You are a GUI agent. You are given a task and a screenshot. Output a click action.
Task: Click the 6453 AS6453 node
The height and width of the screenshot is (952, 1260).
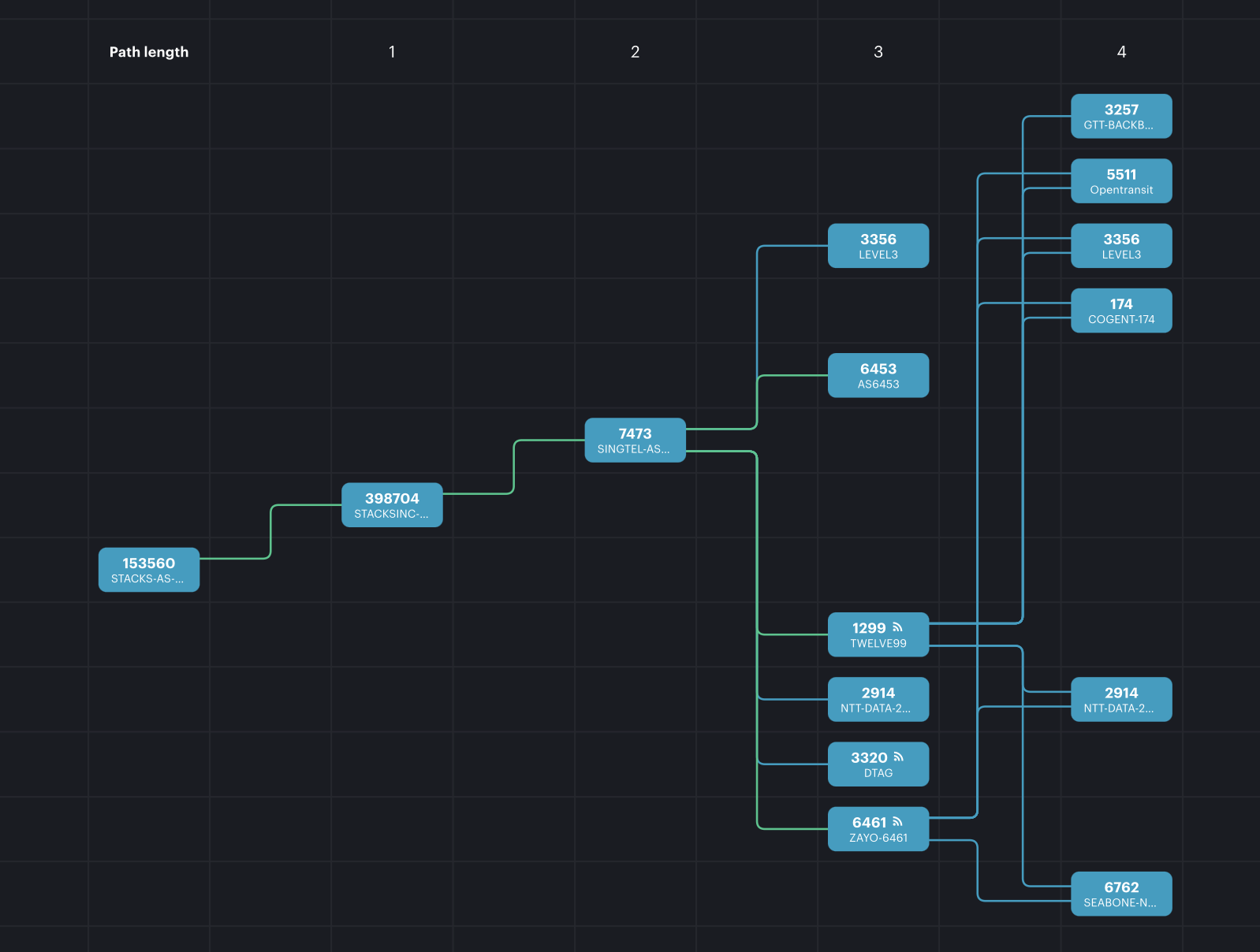coord(878,376)
